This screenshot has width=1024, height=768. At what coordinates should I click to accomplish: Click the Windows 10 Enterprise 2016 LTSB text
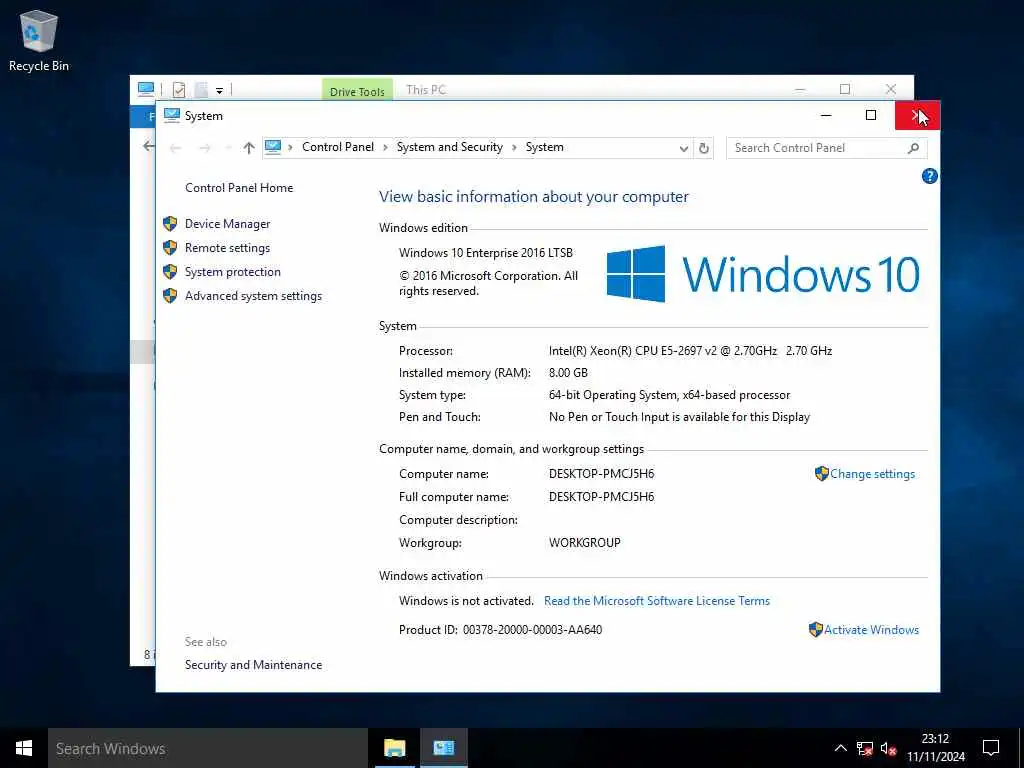[486, 253]
